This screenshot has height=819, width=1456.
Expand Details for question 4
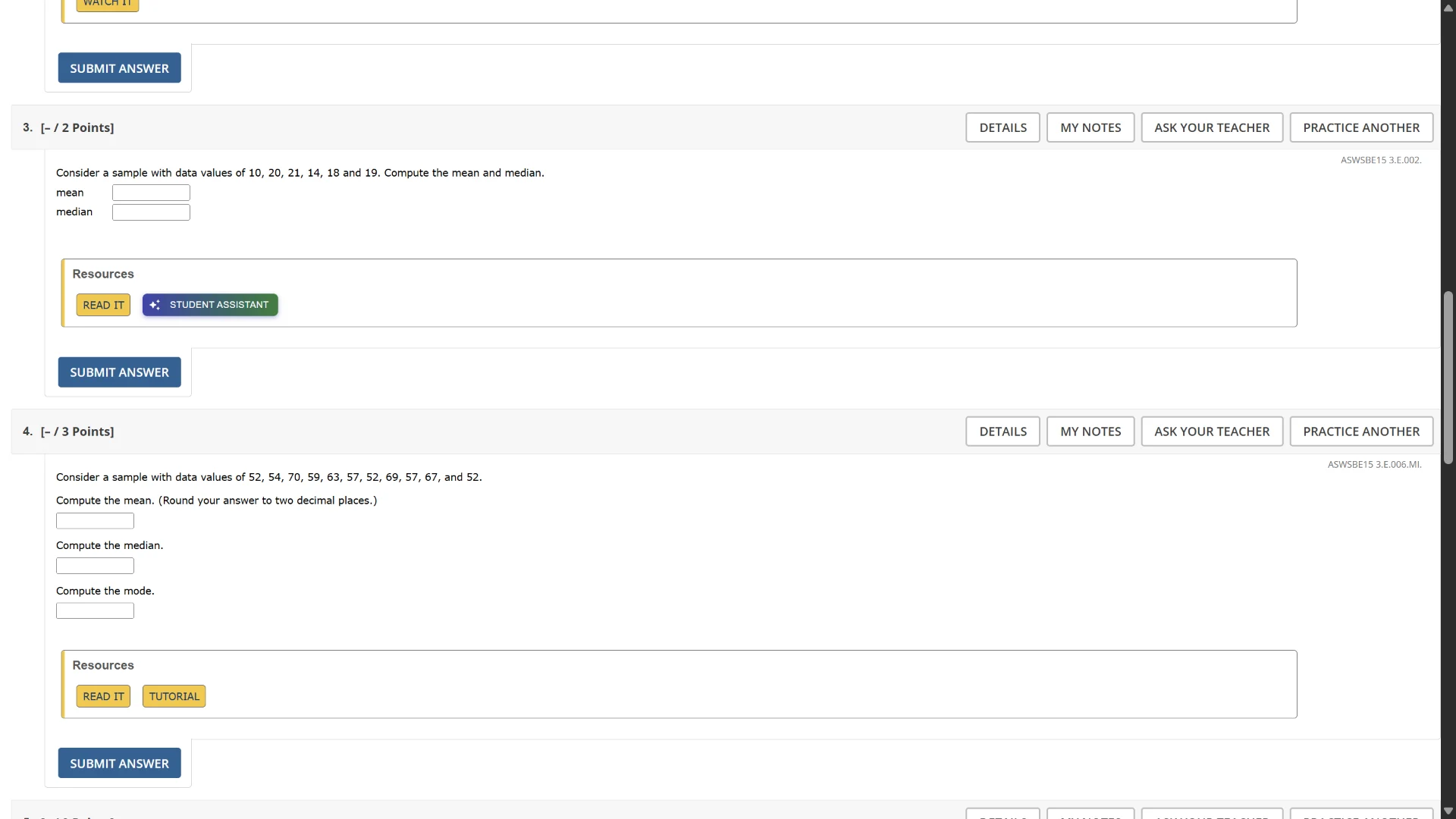1003,431
